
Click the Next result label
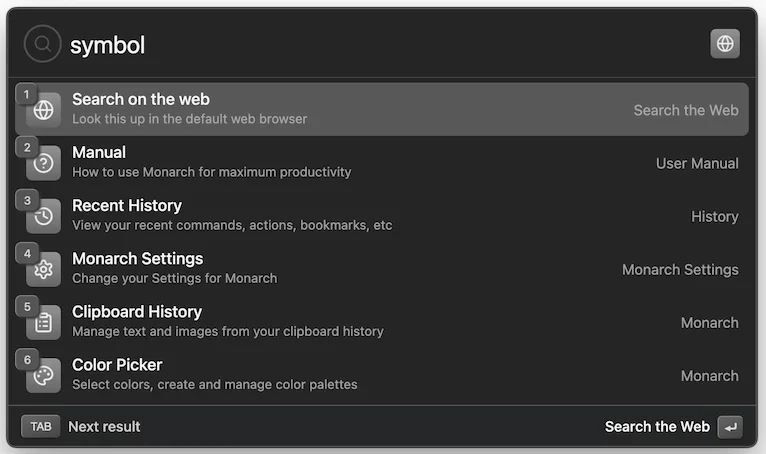pos(104,427)
